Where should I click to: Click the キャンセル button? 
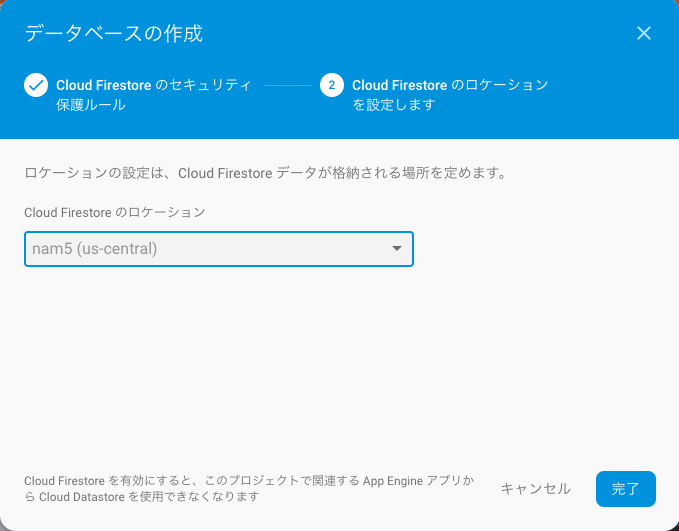click(x=536, y=489)
